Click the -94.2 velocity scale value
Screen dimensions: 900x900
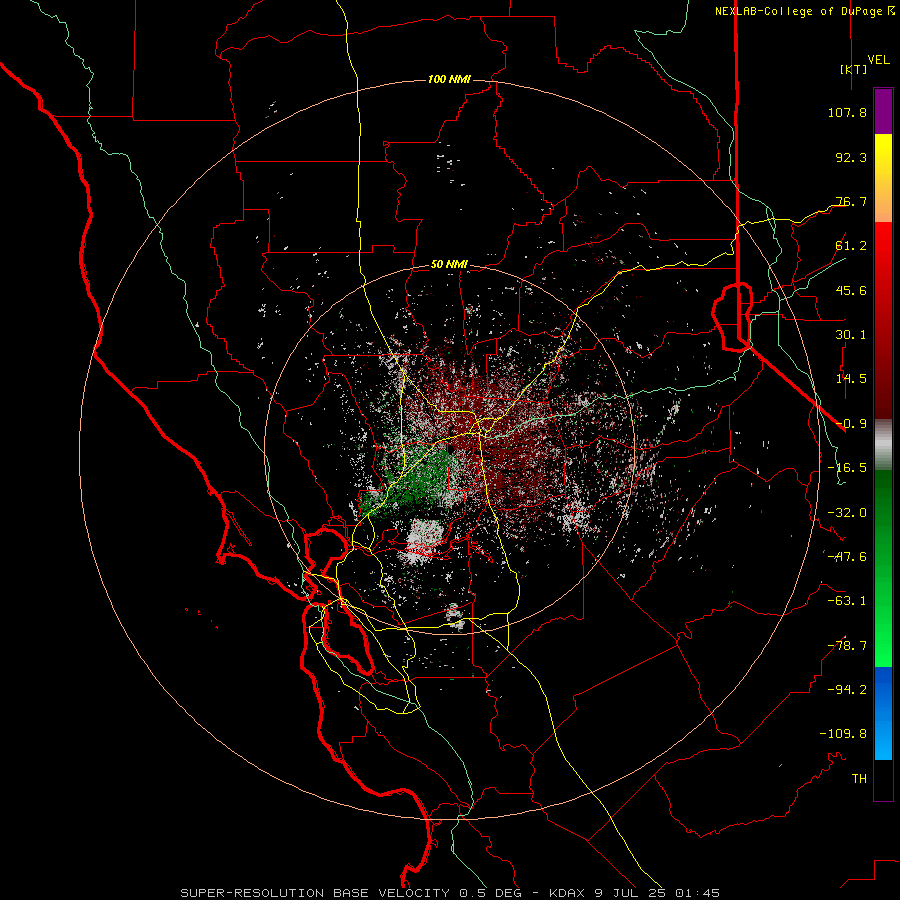click(x=847, y=690)
